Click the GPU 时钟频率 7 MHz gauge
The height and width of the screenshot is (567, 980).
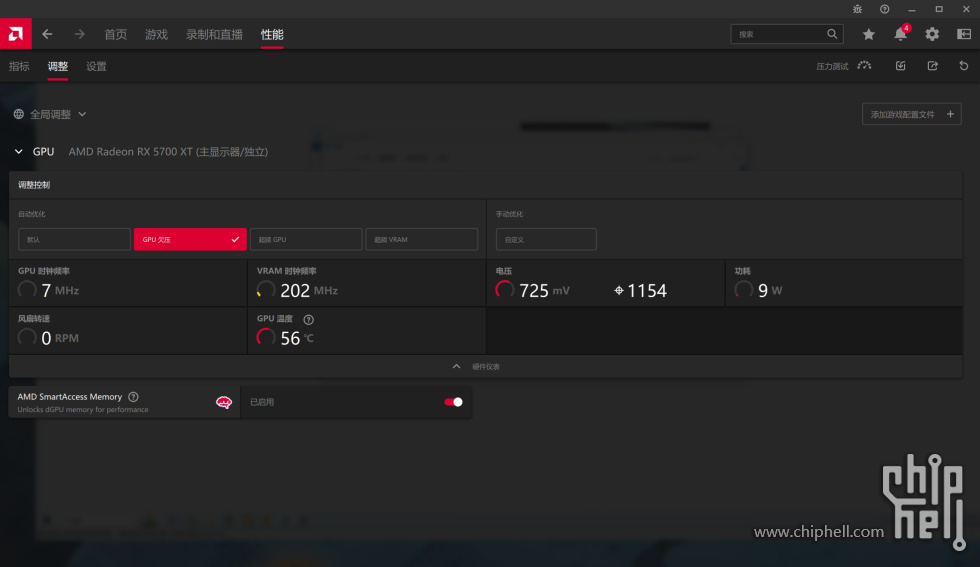tap(27, 289)
